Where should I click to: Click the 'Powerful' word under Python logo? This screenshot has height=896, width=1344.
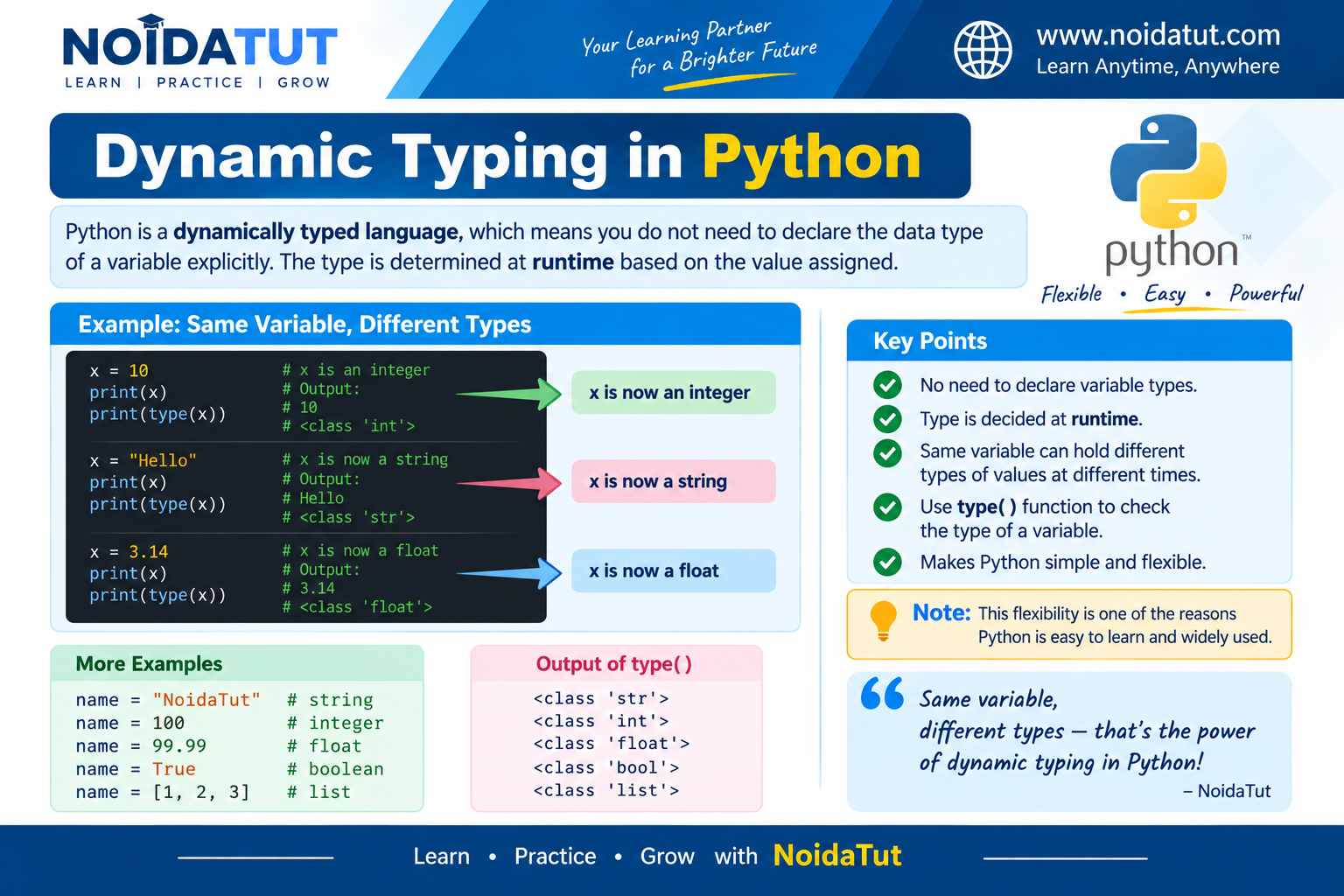tap(1266, 294)
